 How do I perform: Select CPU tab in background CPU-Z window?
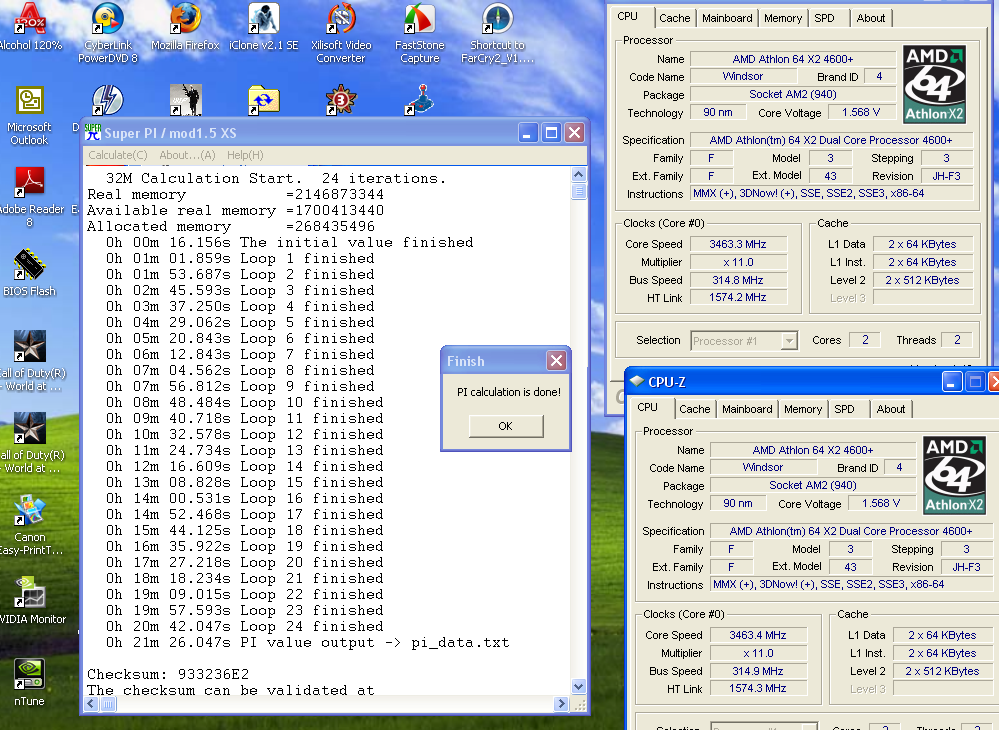[628, 17]
